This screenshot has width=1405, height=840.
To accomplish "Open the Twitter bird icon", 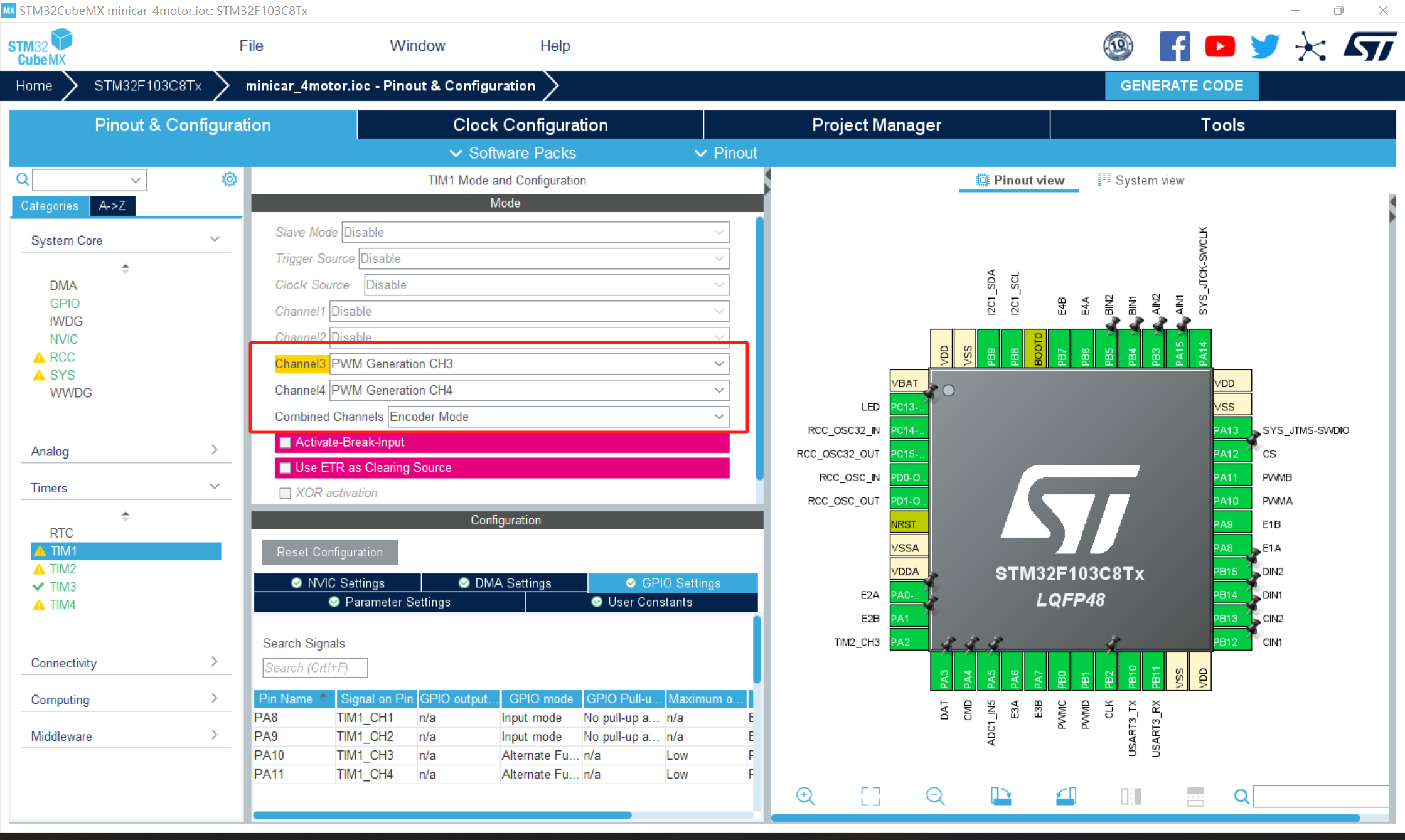I will [x=1264, y=46].
